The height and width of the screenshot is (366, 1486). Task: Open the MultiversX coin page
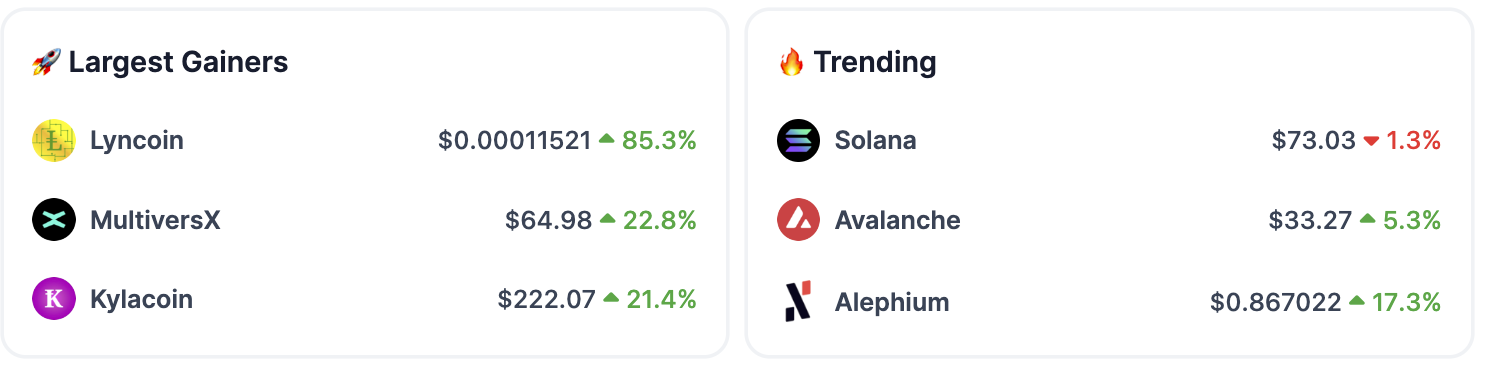coord(155,220)
